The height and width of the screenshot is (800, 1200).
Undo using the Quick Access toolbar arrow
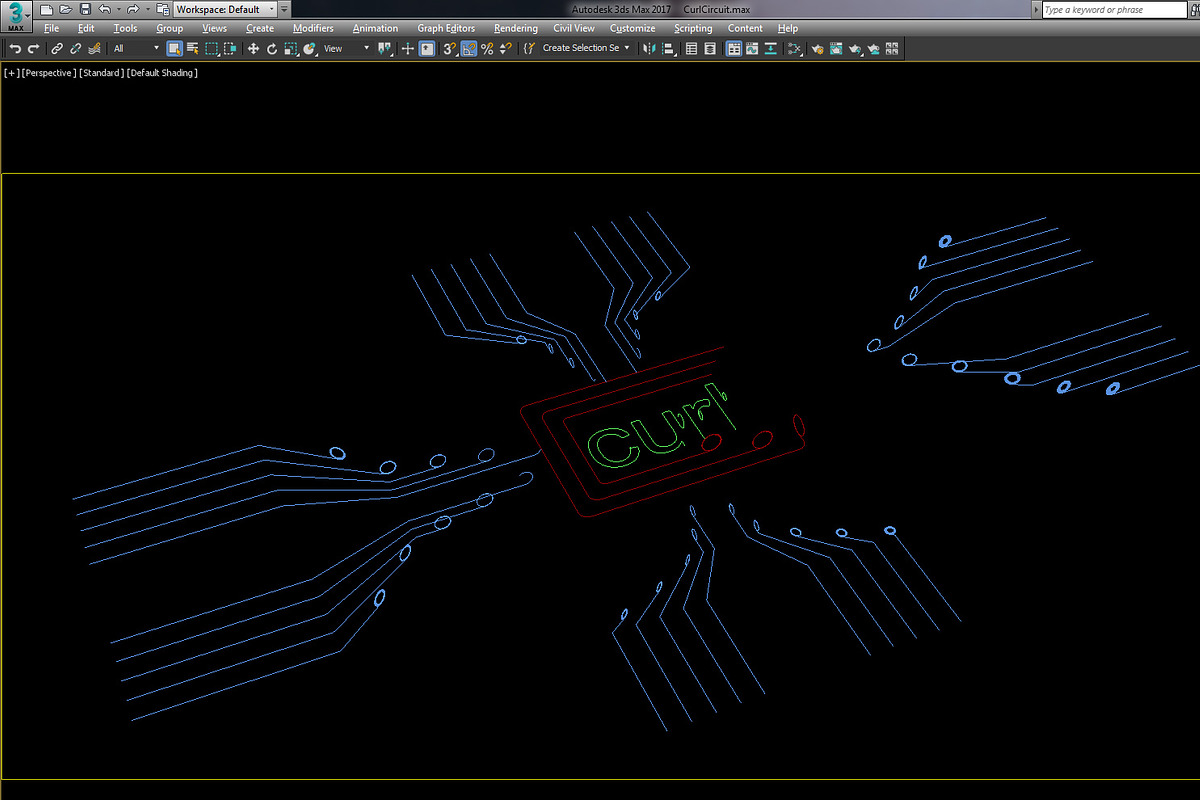pyautogui.click(x=105, y=9)
